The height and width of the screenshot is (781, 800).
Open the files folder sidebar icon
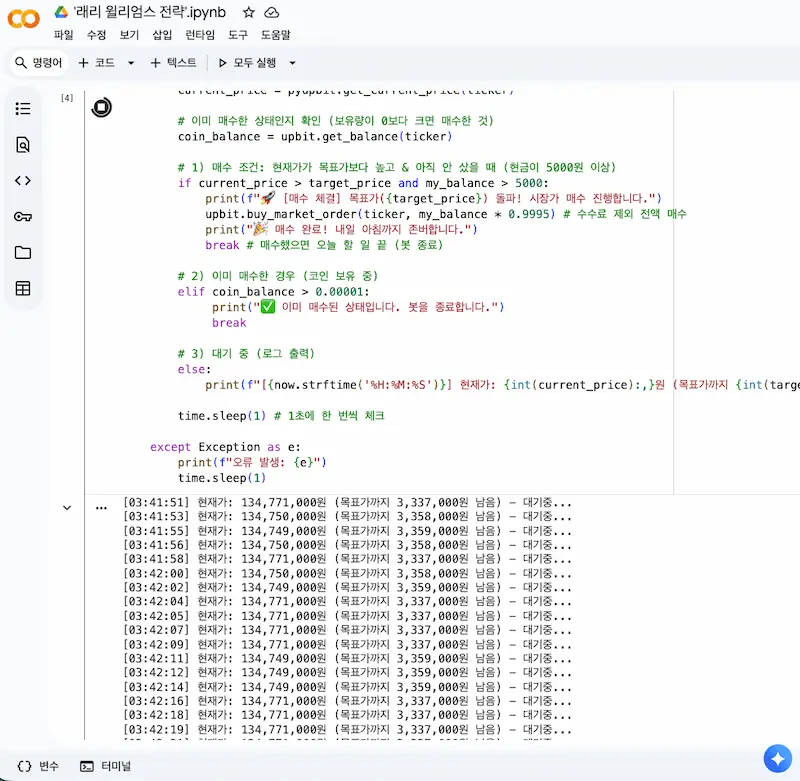pos(23,253)
